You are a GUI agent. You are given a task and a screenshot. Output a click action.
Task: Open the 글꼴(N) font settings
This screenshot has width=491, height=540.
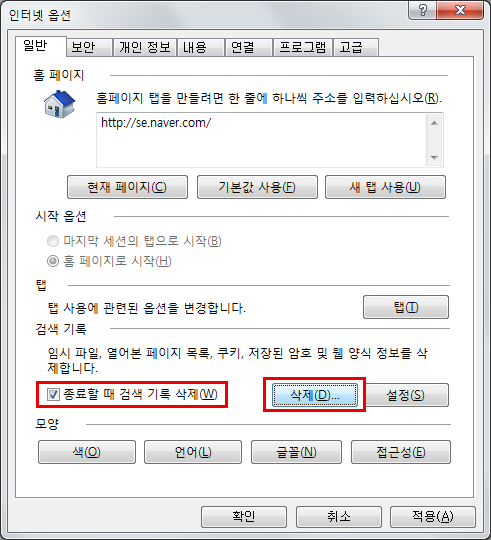[x=296, y=452]
